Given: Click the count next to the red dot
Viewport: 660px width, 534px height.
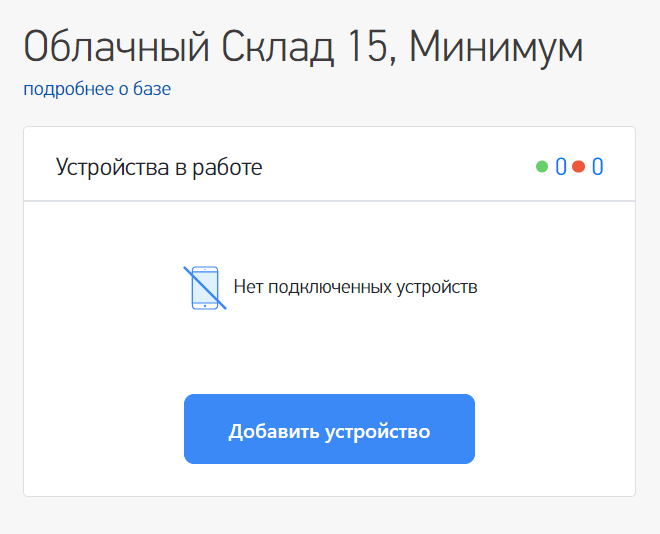Looking at the screenshot, I should (598, 167).
